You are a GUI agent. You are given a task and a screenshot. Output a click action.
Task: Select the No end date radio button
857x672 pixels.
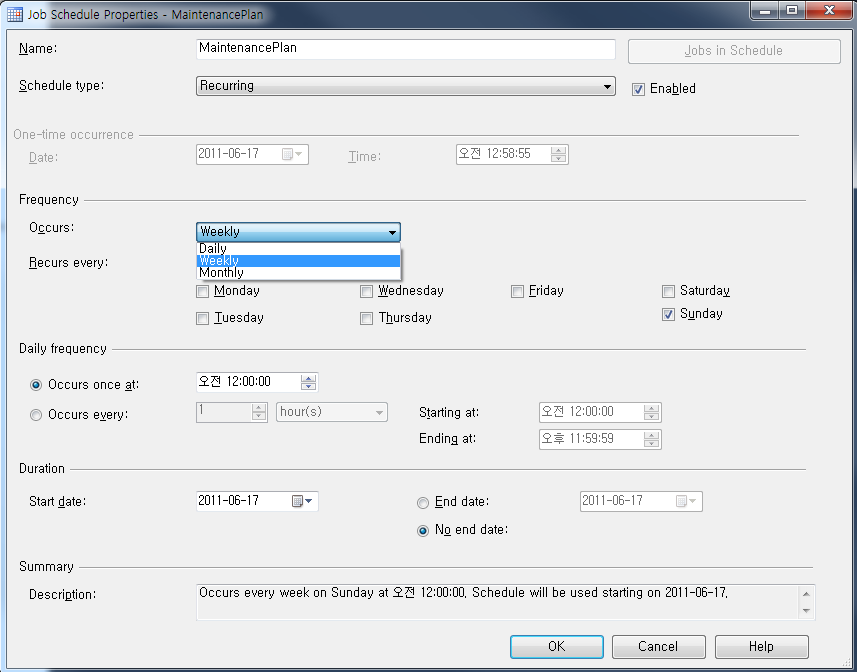click(422, 530)
